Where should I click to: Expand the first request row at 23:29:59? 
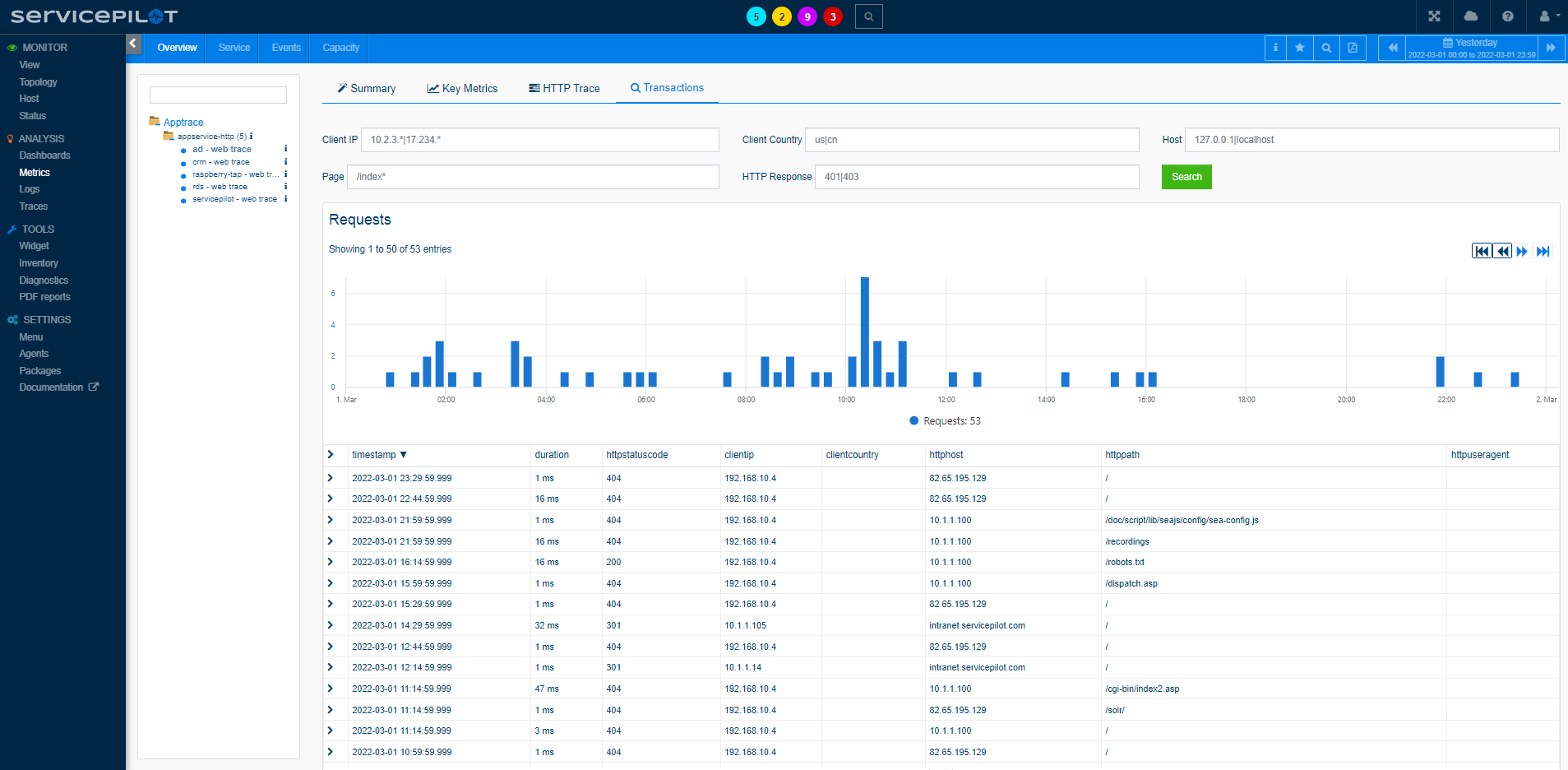pos(331,478)
